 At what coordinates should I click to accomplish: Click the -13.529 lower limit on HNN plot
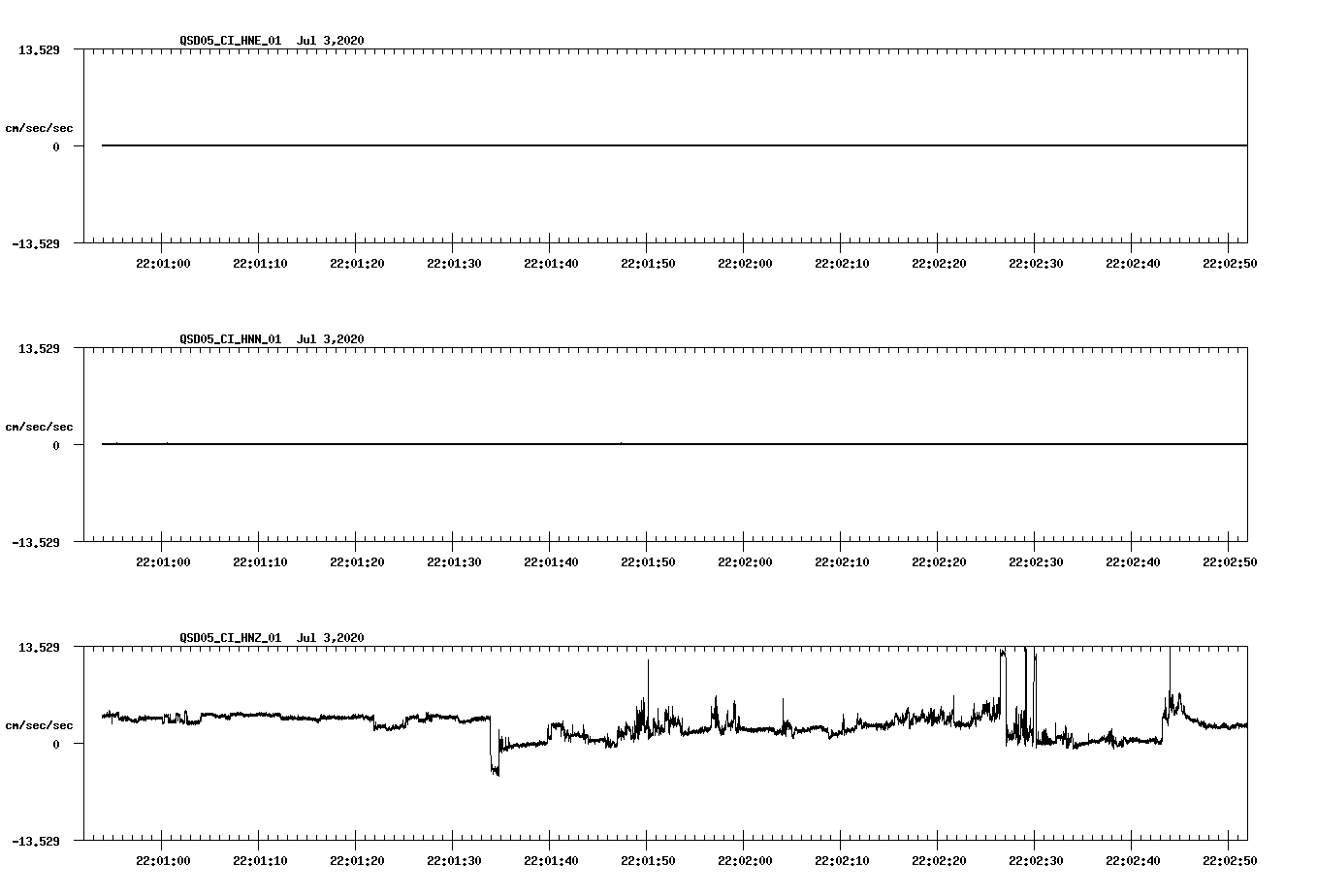(36, 543)
